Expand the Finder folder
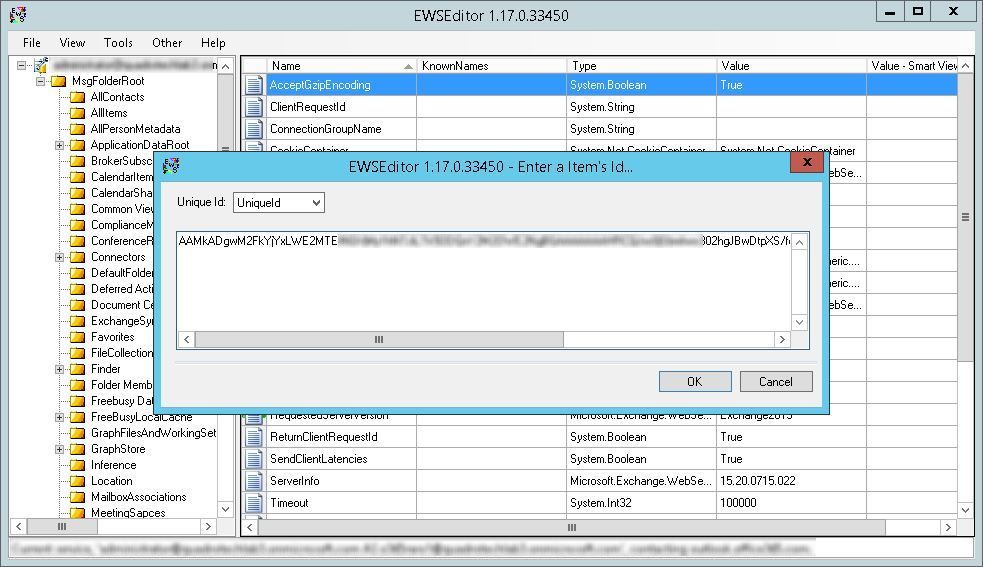The image size is (983, 567). tap(59, 369)
